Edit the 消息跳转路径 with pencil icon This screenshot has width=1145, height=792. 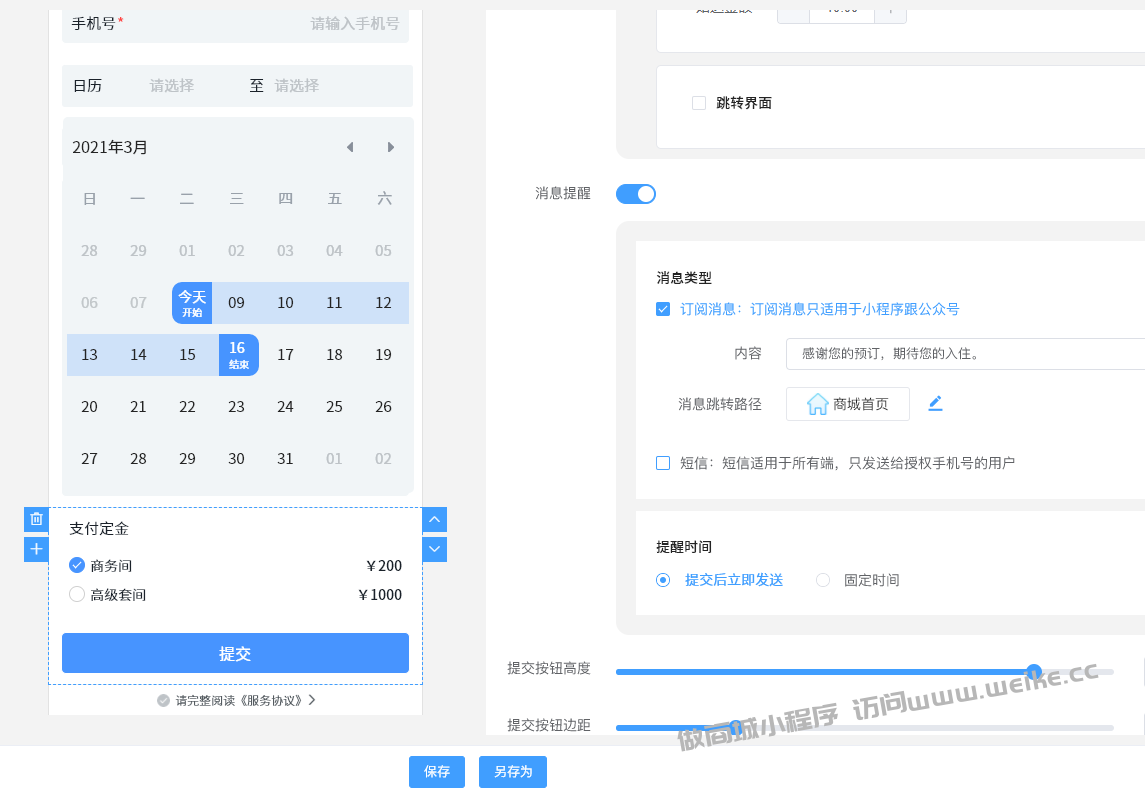coord(935,404)
